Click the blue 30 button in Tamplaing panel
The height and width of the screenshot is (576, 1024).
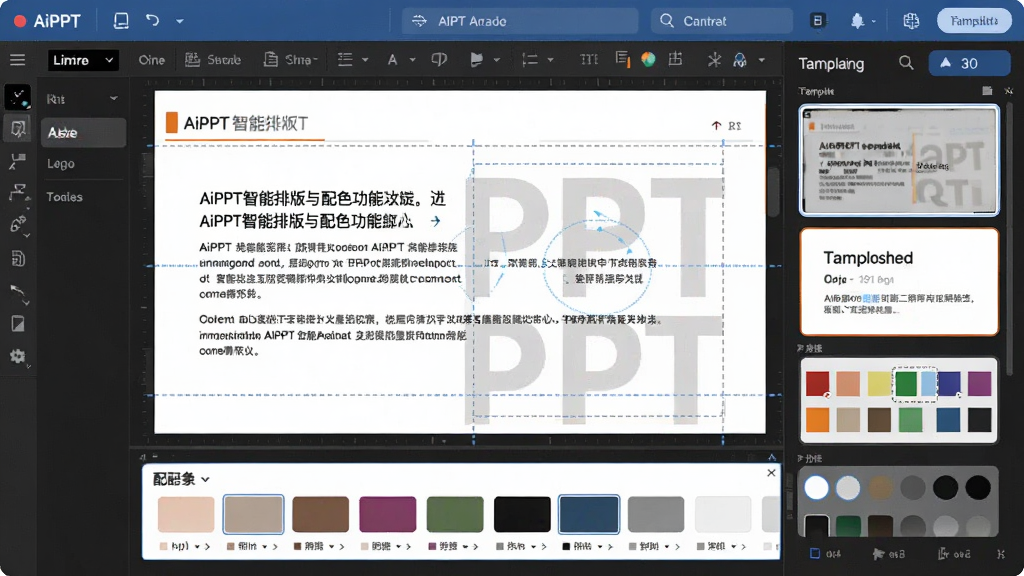point(969,63)
